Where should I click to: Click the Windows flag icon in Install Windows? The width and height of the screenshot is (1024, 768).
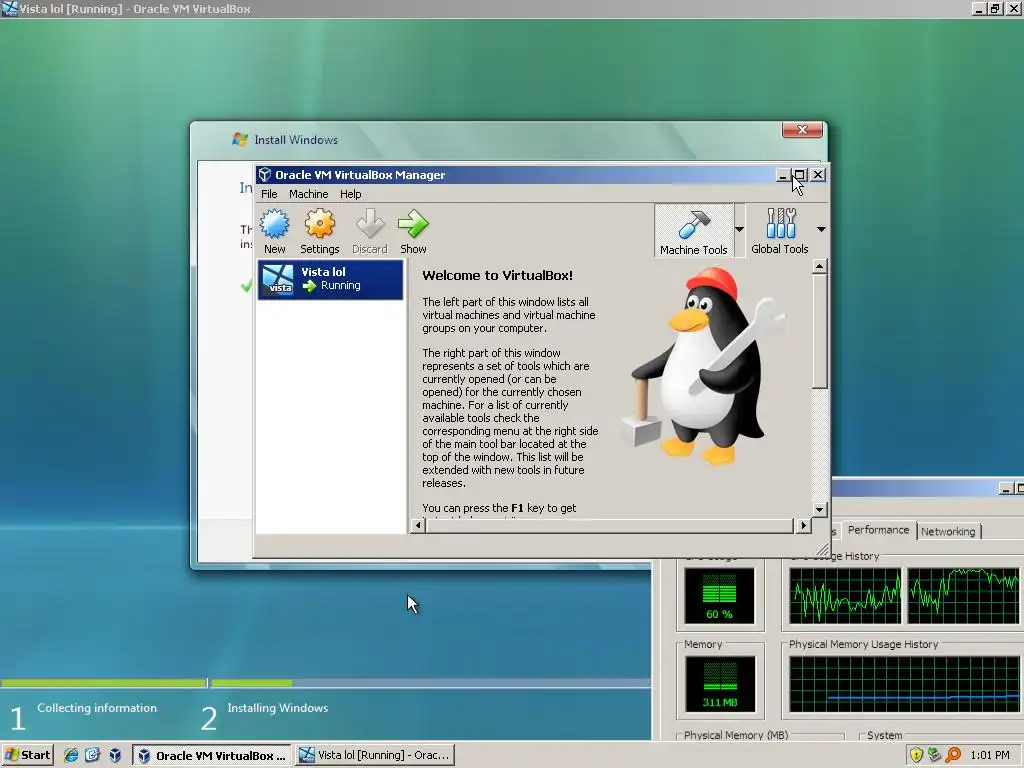coord(240,139)
